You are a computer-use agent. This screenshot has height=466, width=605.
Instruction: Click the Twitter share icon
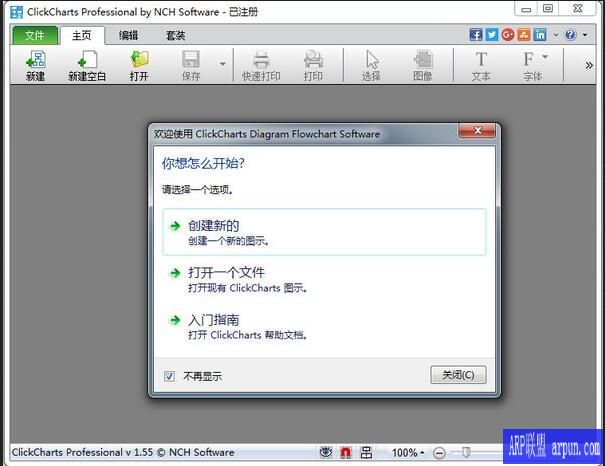[492, 35]
